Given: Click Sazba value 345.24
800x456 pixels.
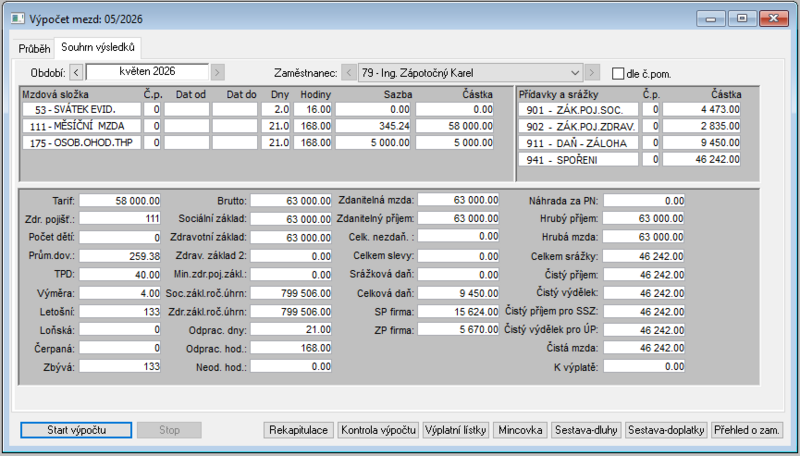Looking at the screenshot, I should click(x=373, y=126).
